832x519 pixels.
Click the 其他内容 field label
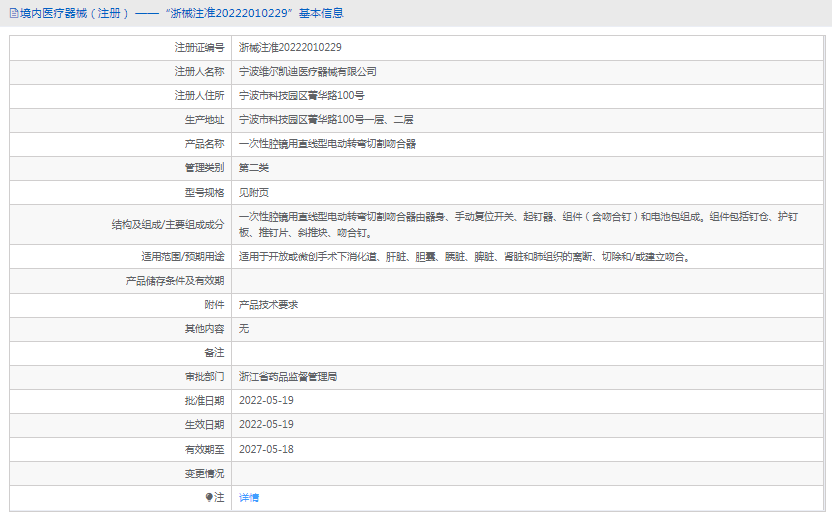coord(204,328)
